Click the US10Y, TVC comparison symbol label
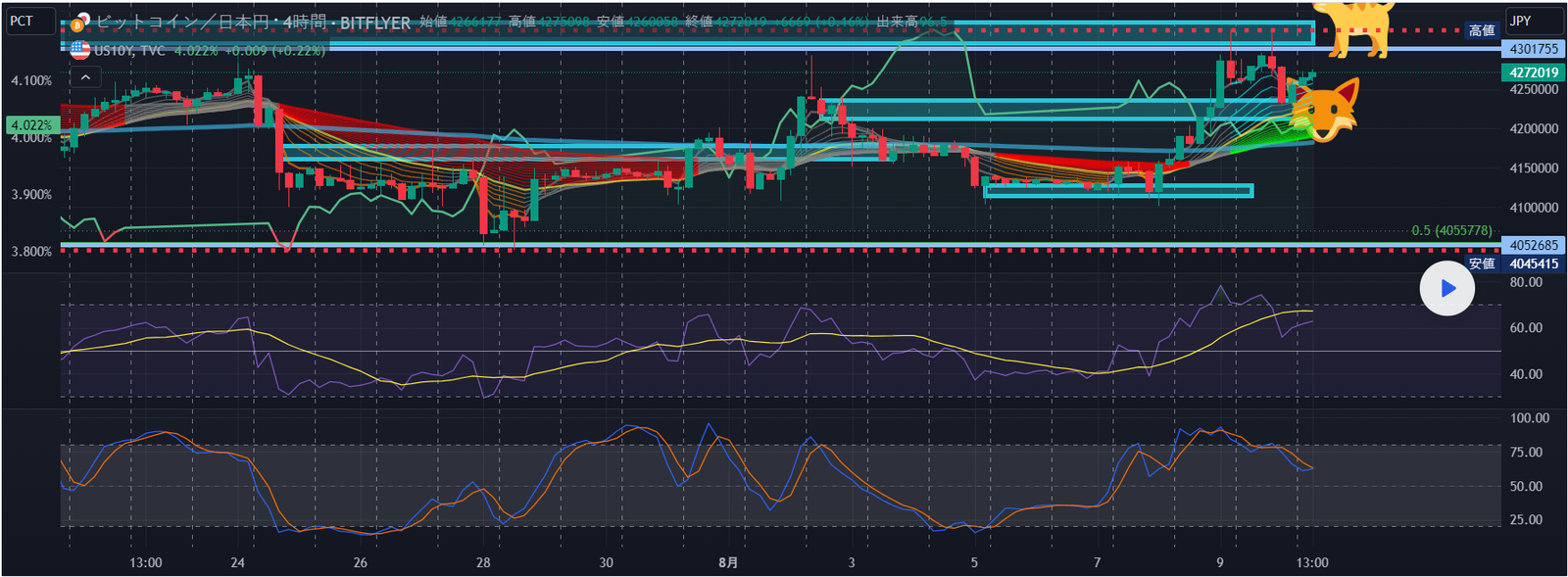 click(x=129, y=50)
